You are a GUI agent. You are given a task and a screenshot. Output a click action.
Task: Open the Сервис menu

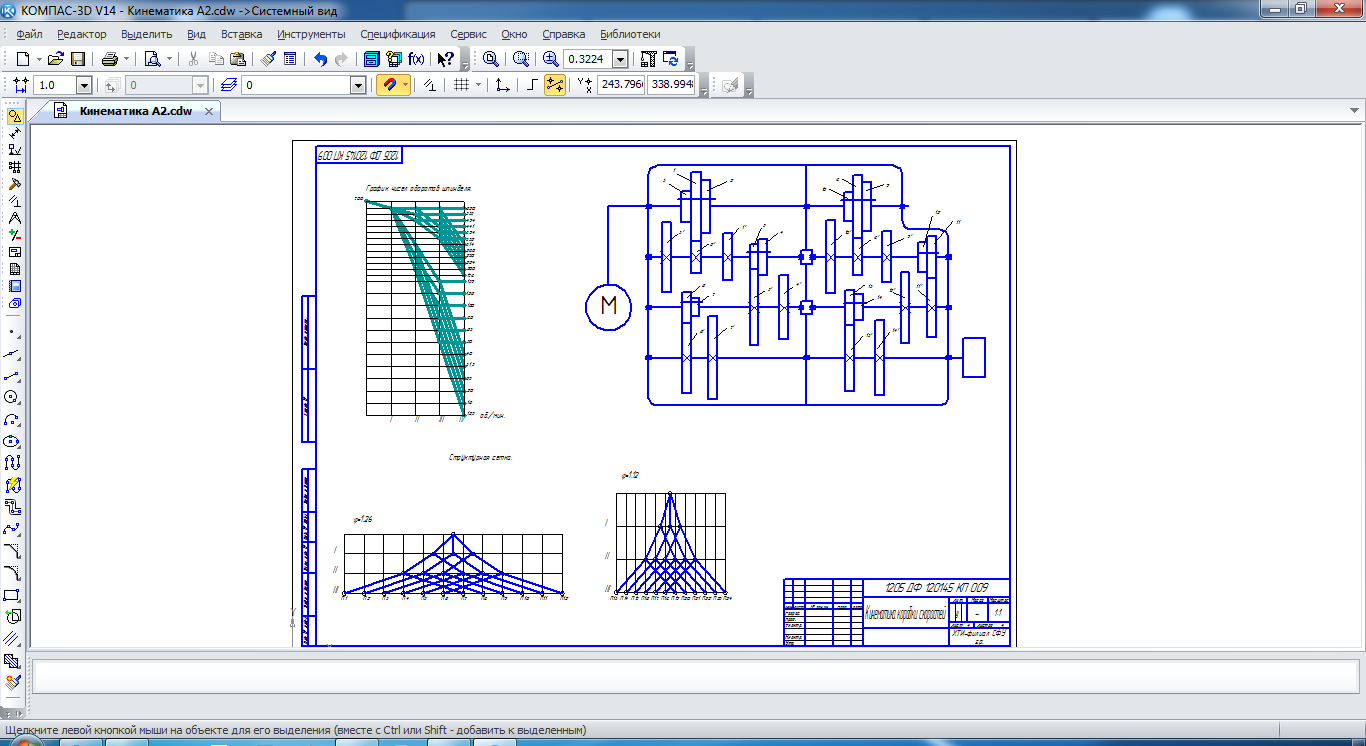click(469, 34)
